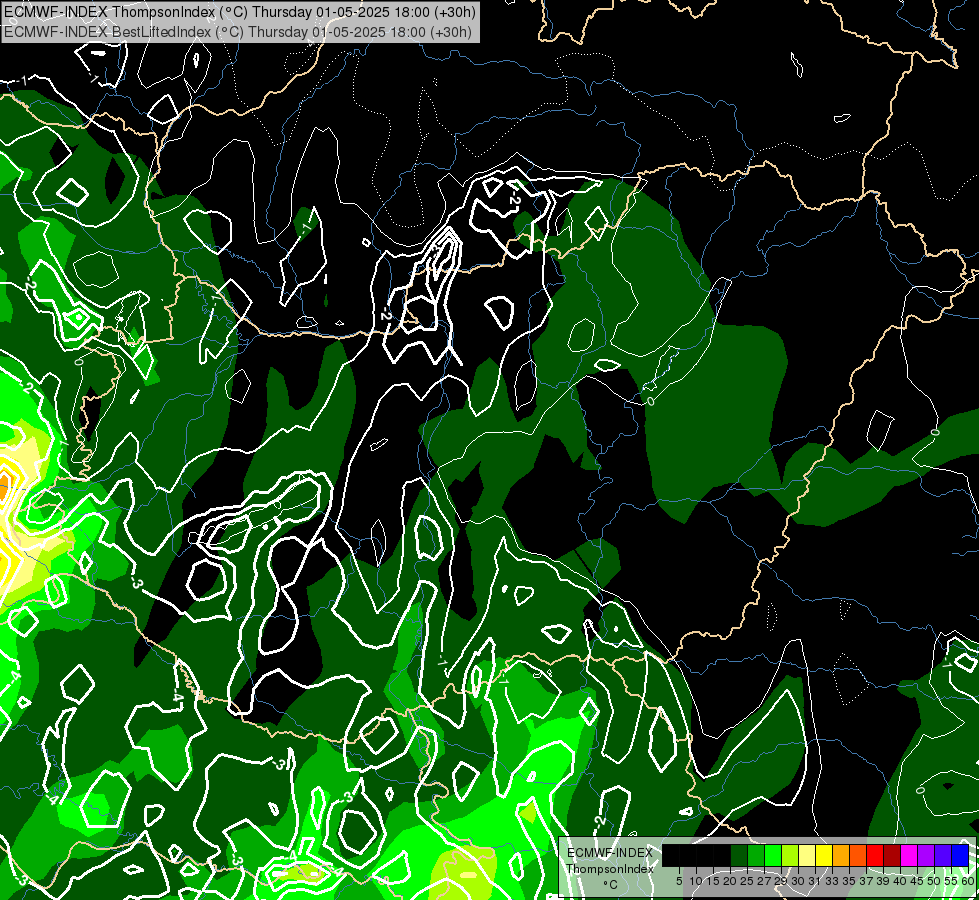Viewport: 979px width, 900px height.
Task: Click the pure yellow legend swatch (31-33)
Action: point(824,855)
